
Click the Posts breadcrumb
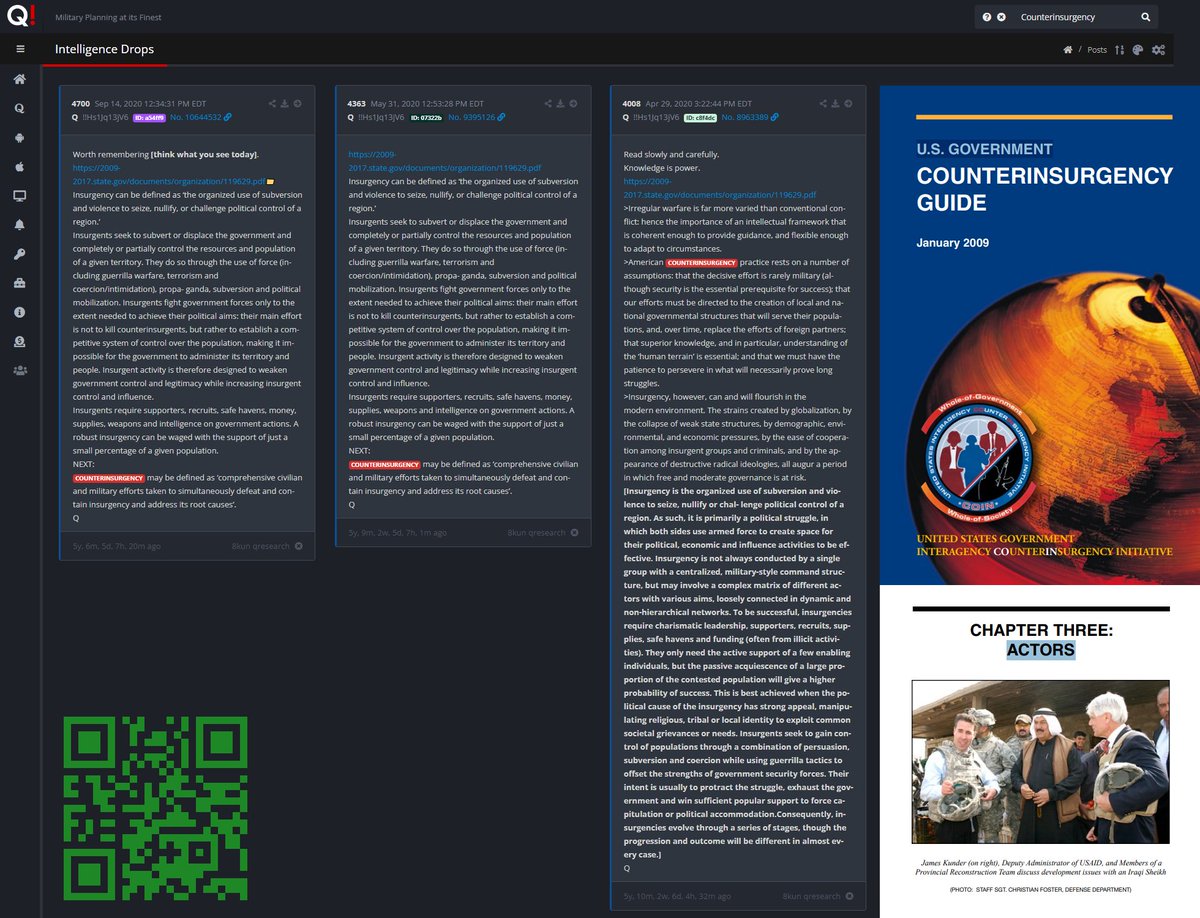pyautogui.click(x=1097, y=50)
